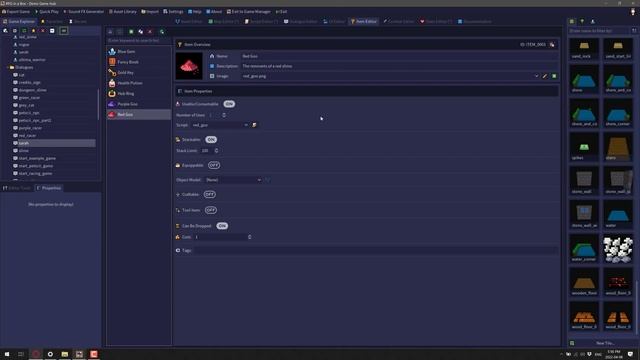This screenshot has height=360, width=640.
Task: Enable the Equippable switch
Action: tap(214, 165)
